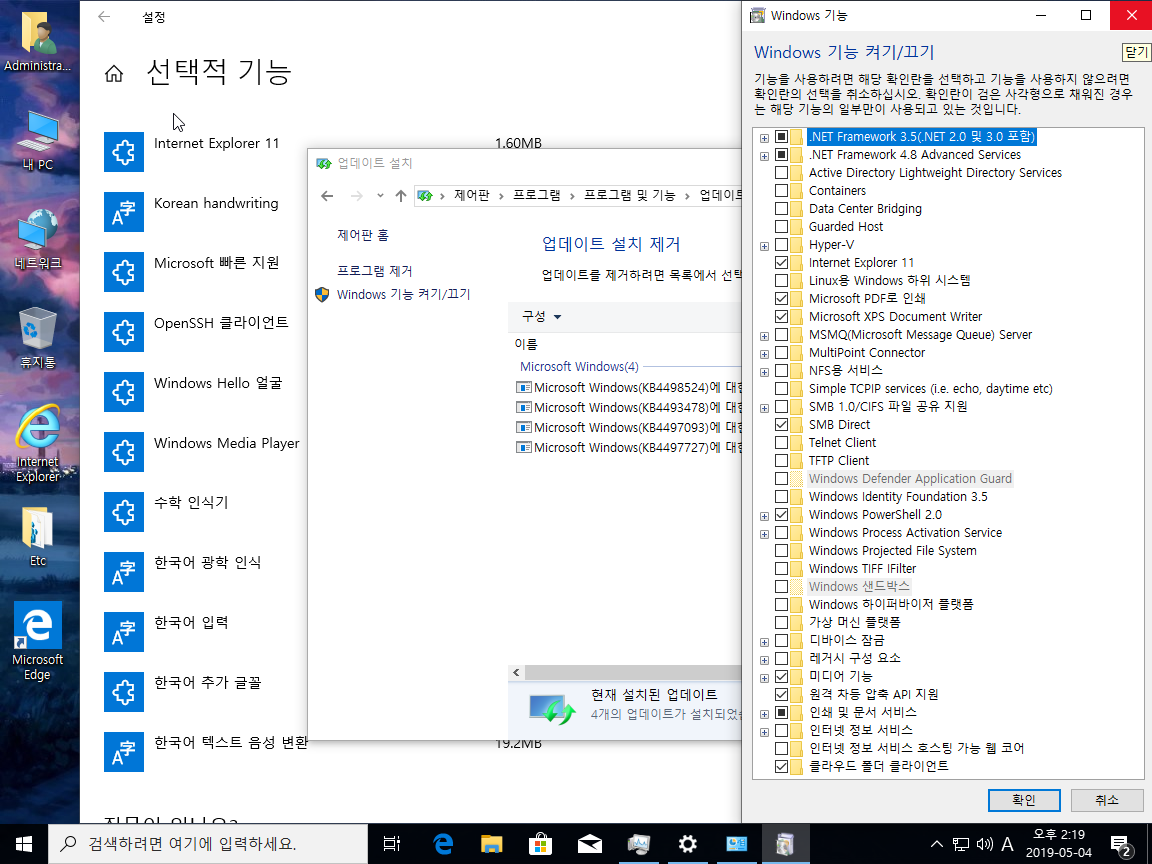This screenshot has height=864, width=1152.
Task: Enable Linux용 Windows 하위 시스템 checkbox
Action: pyautogui.click(x=782, y=281)
